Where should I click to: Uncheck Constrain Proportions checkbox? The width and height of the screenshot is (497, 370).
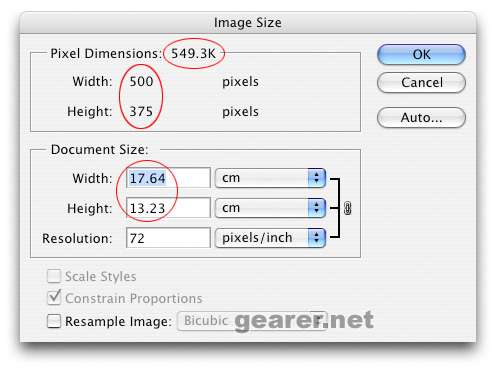point(54,298)
